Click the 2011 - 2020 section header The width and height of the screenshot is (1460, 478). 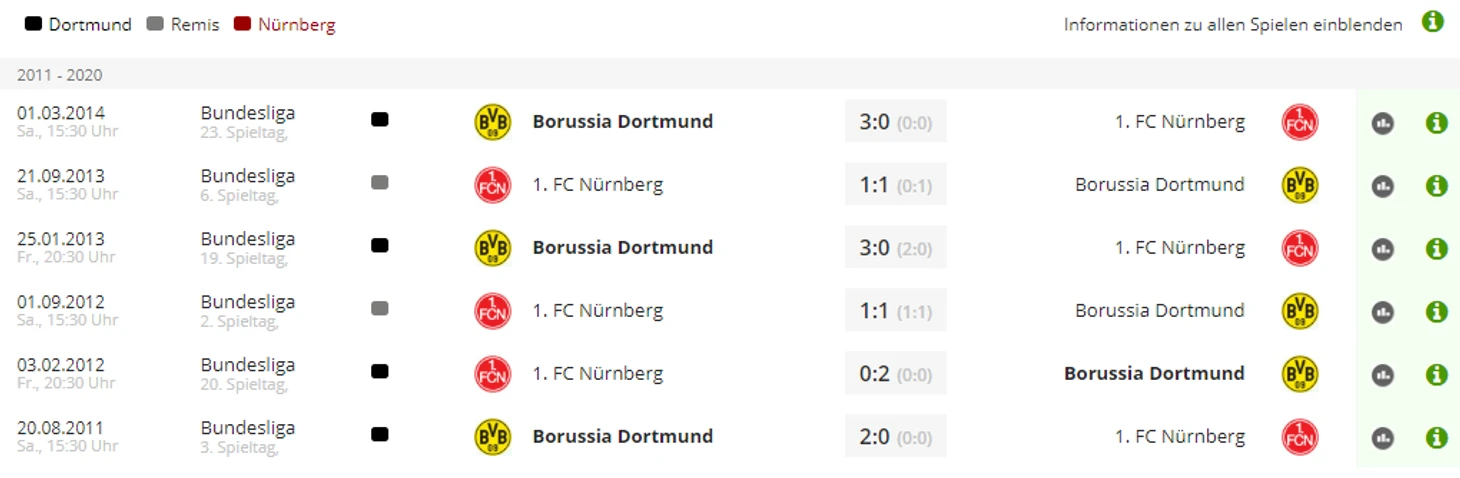[60, 75]
